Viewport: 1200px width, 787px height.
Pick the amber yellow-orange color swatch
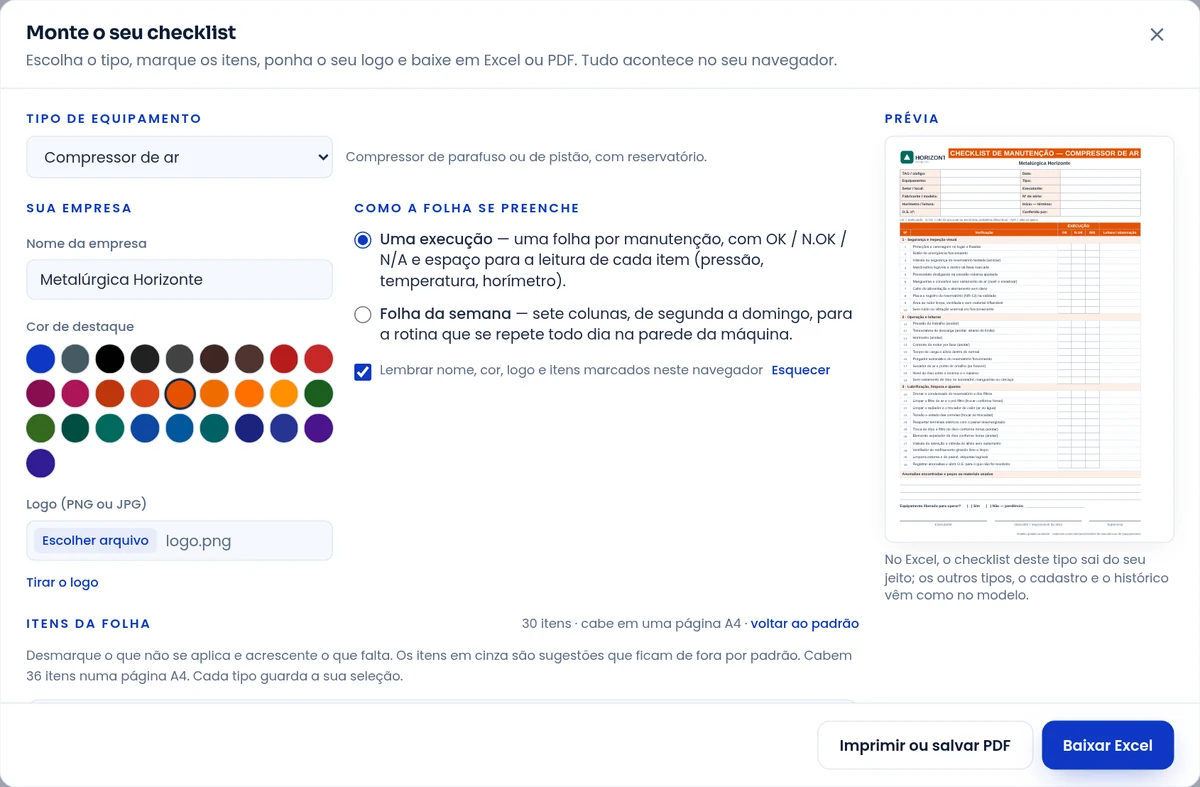tap(284, 393)
